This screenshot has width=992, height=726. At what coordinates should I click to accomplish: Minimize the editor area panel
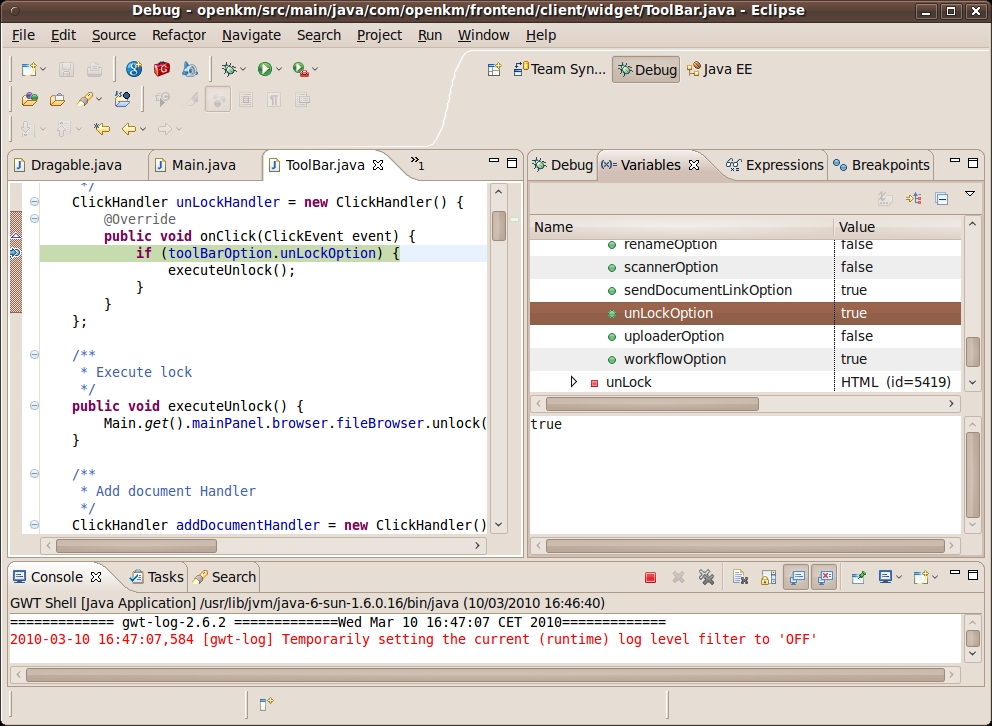click(494, 162)
